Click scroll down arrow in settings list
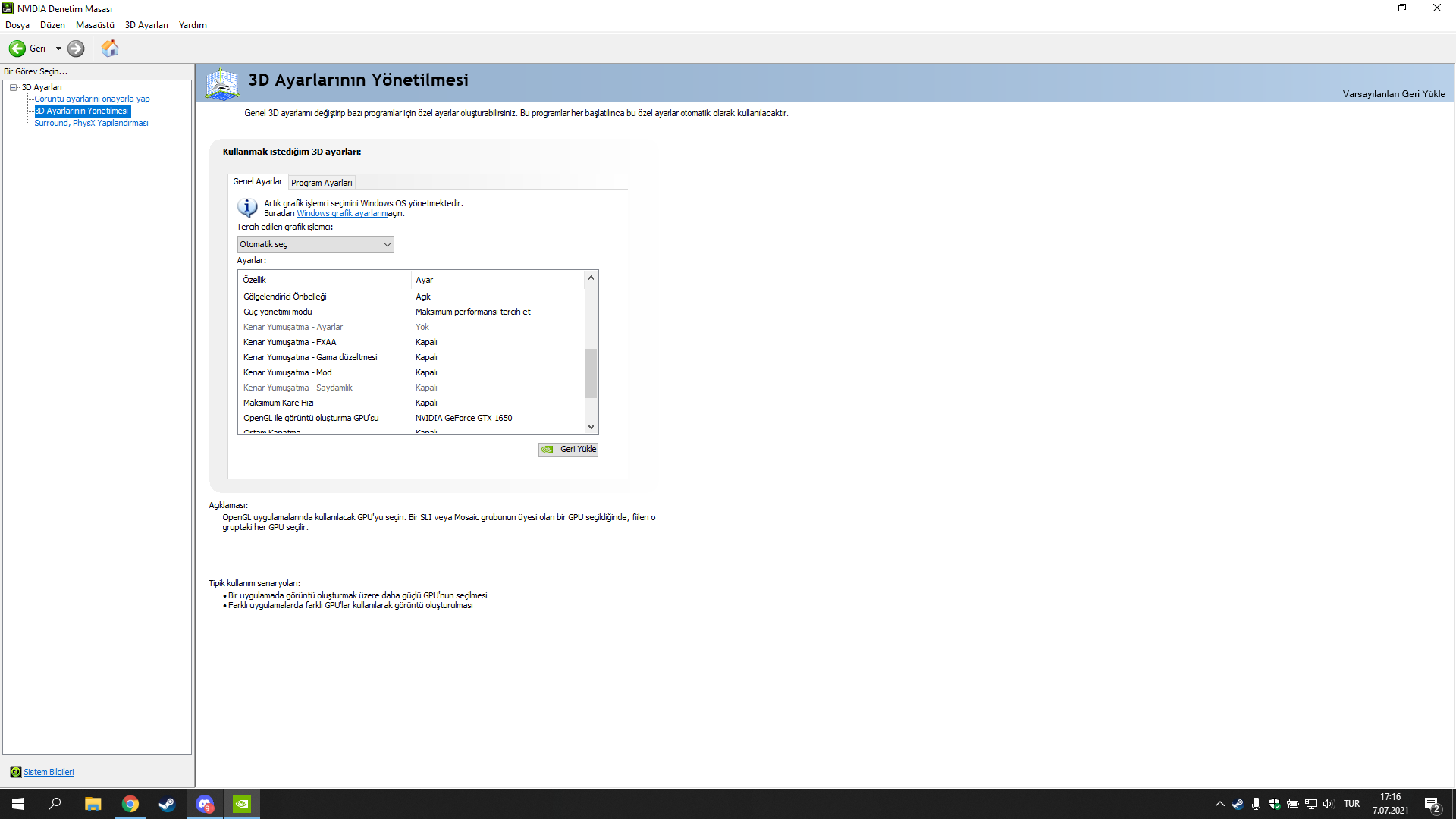 click(591, 427)
